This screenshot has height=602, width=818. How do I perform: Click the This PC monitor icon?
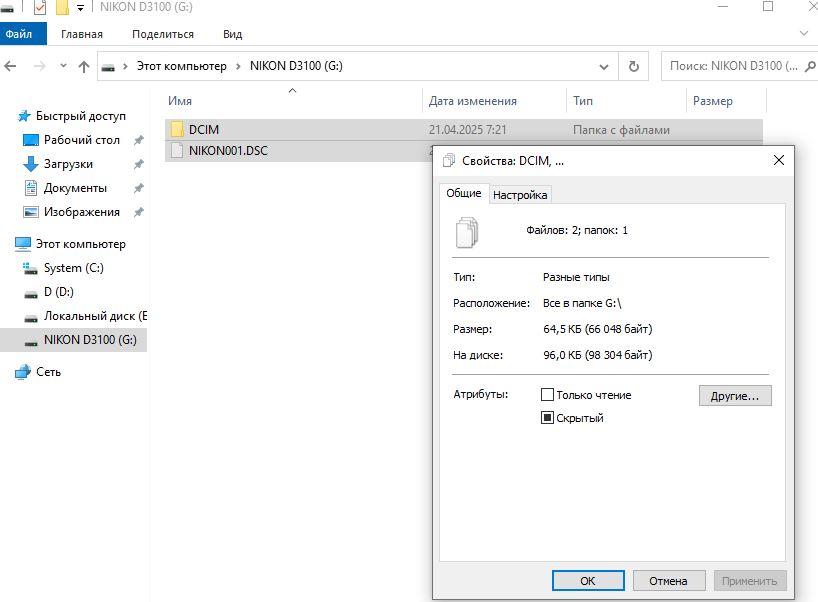23,244
